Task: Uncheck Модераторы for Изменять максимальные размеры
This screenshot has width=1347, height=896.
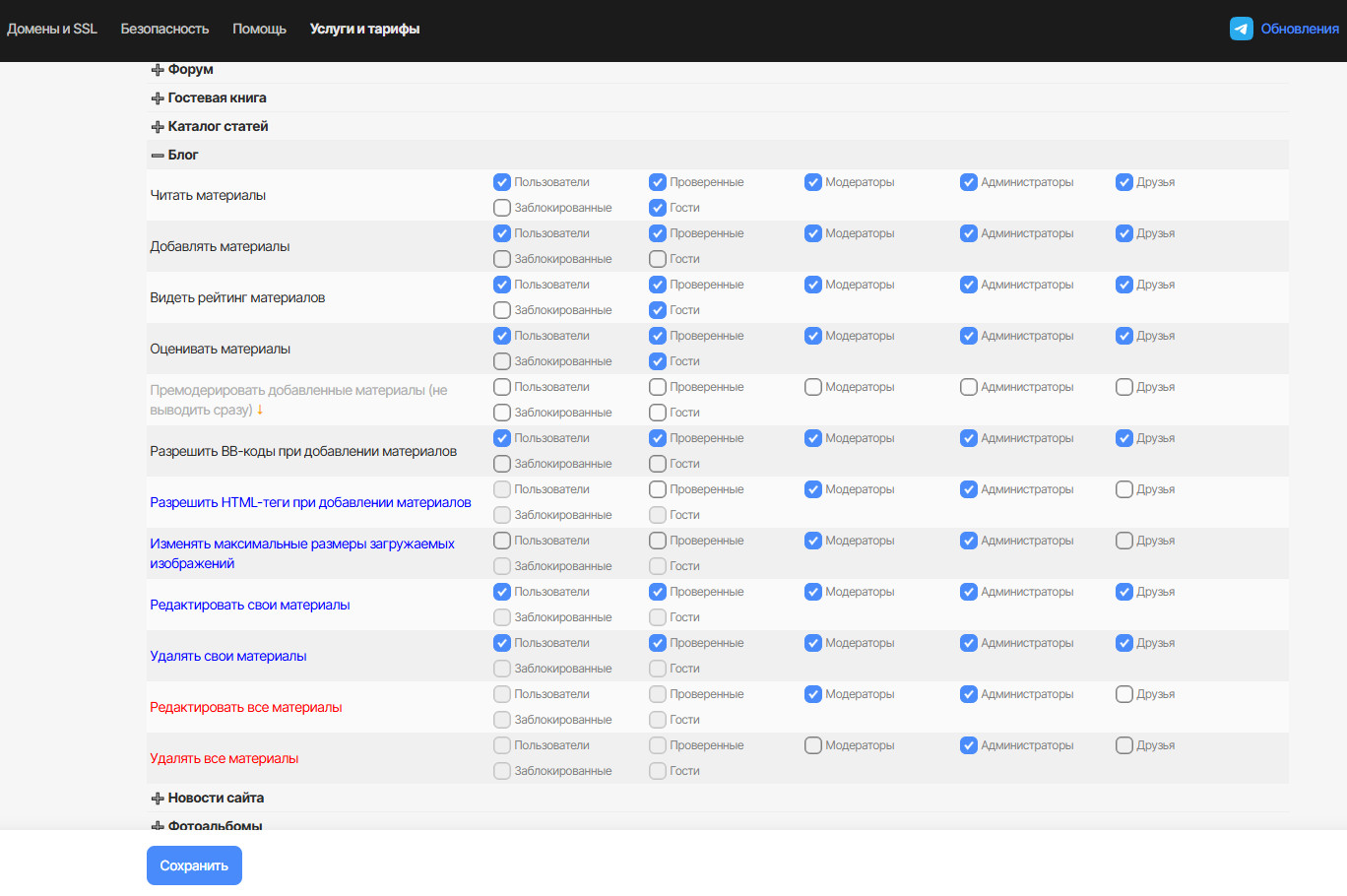Action: [x=813, y=541]
